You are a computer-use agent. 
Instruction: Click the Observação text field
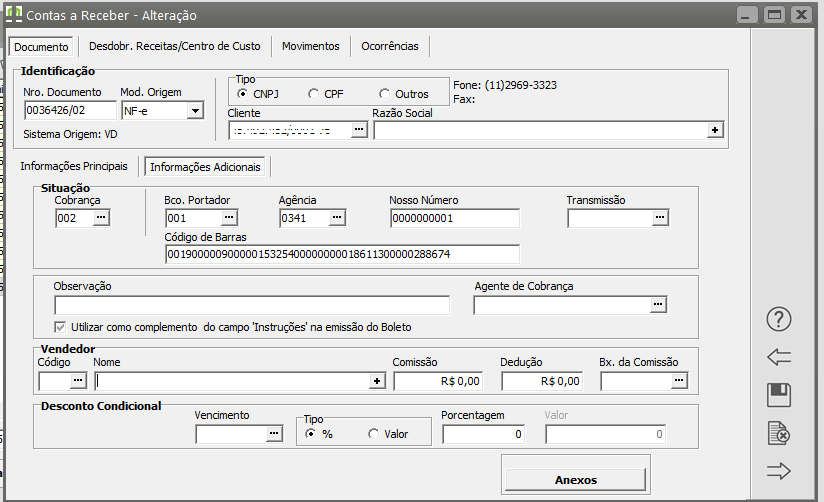[x=252, y=305]
